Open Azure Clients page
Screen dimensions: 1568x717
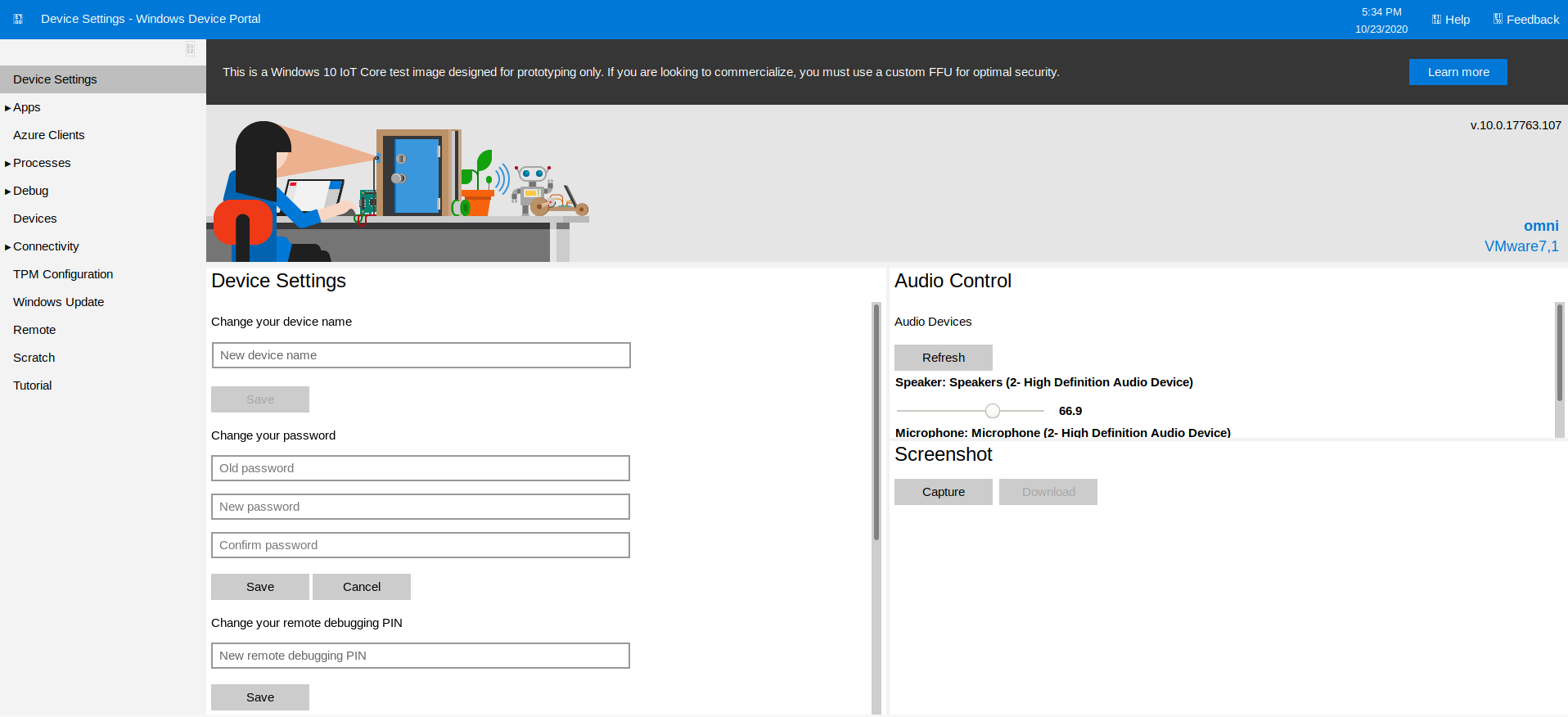pos(48,135)
